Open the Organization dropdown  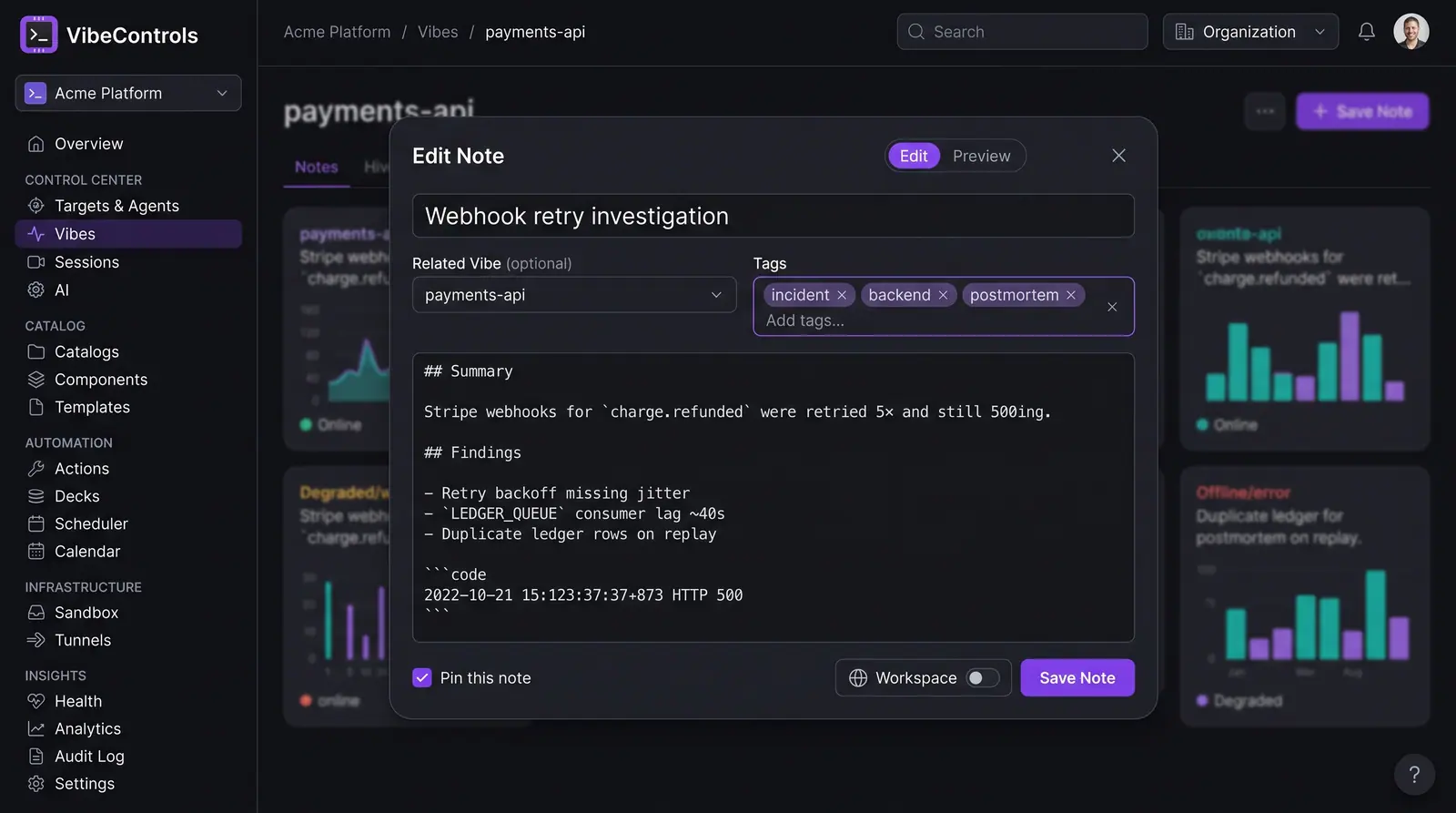tap(1250, 32)
